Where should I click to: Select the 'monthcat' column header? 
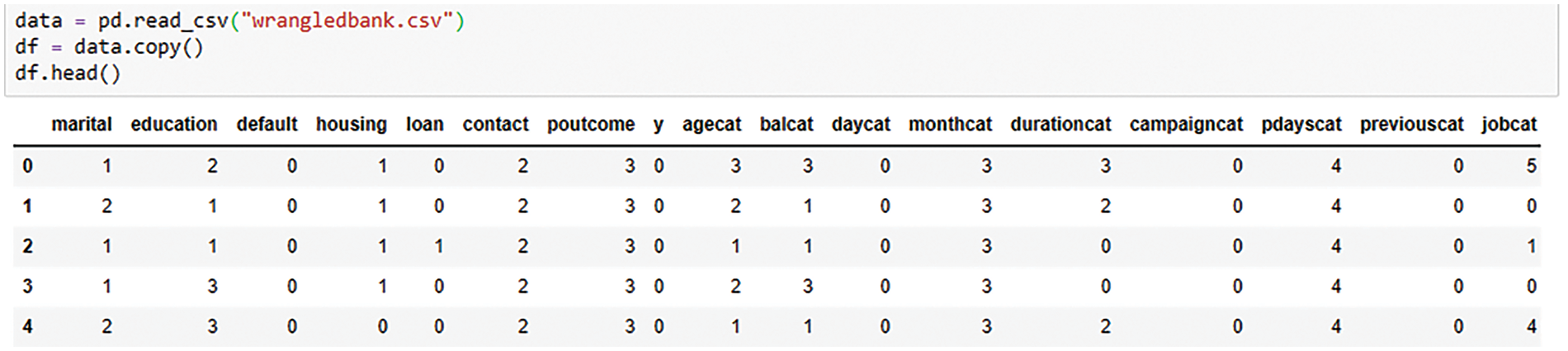(x=950, y=125)
